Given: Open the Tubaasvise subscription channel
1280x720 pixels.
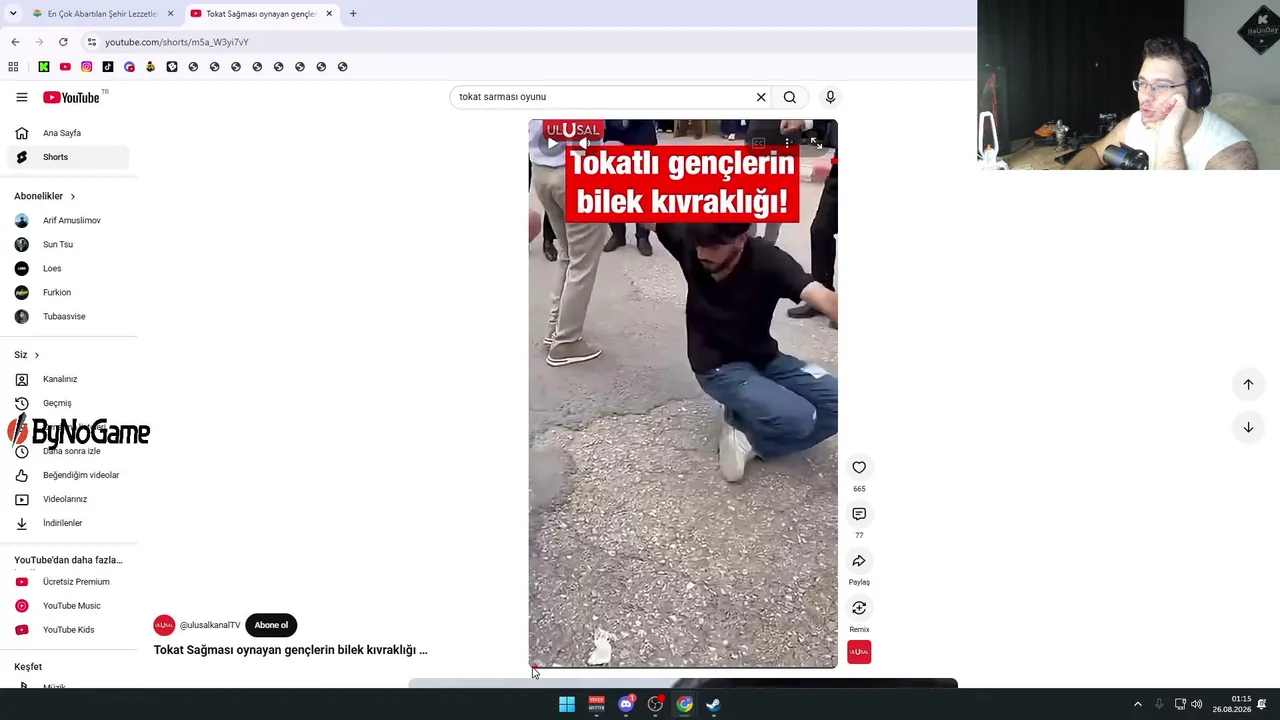Looking at the screenshot, I should click(69, 316).
